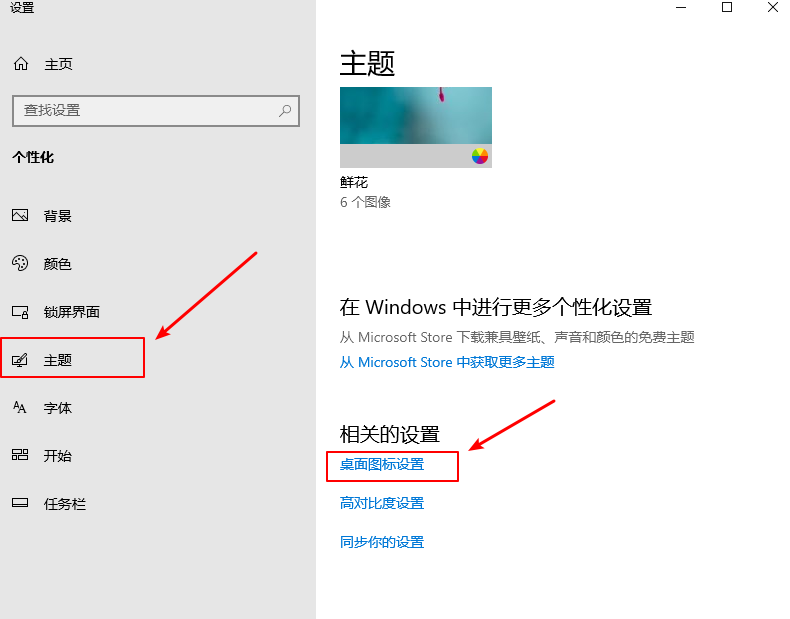Click the Home (主页) house icon
The height and width of the screenshot is (619, 790).
coord(21,64)
